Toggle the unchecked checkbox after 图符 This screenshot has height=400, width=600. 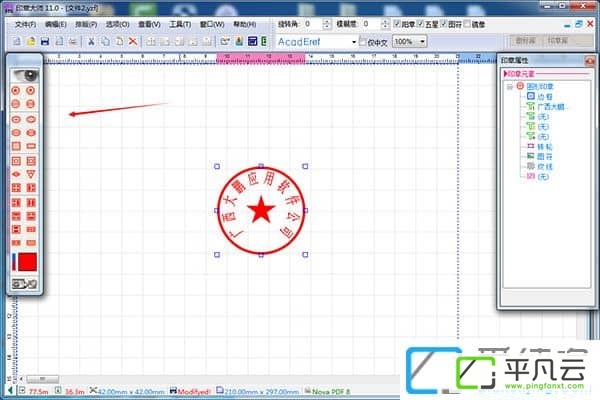point(467,24)
